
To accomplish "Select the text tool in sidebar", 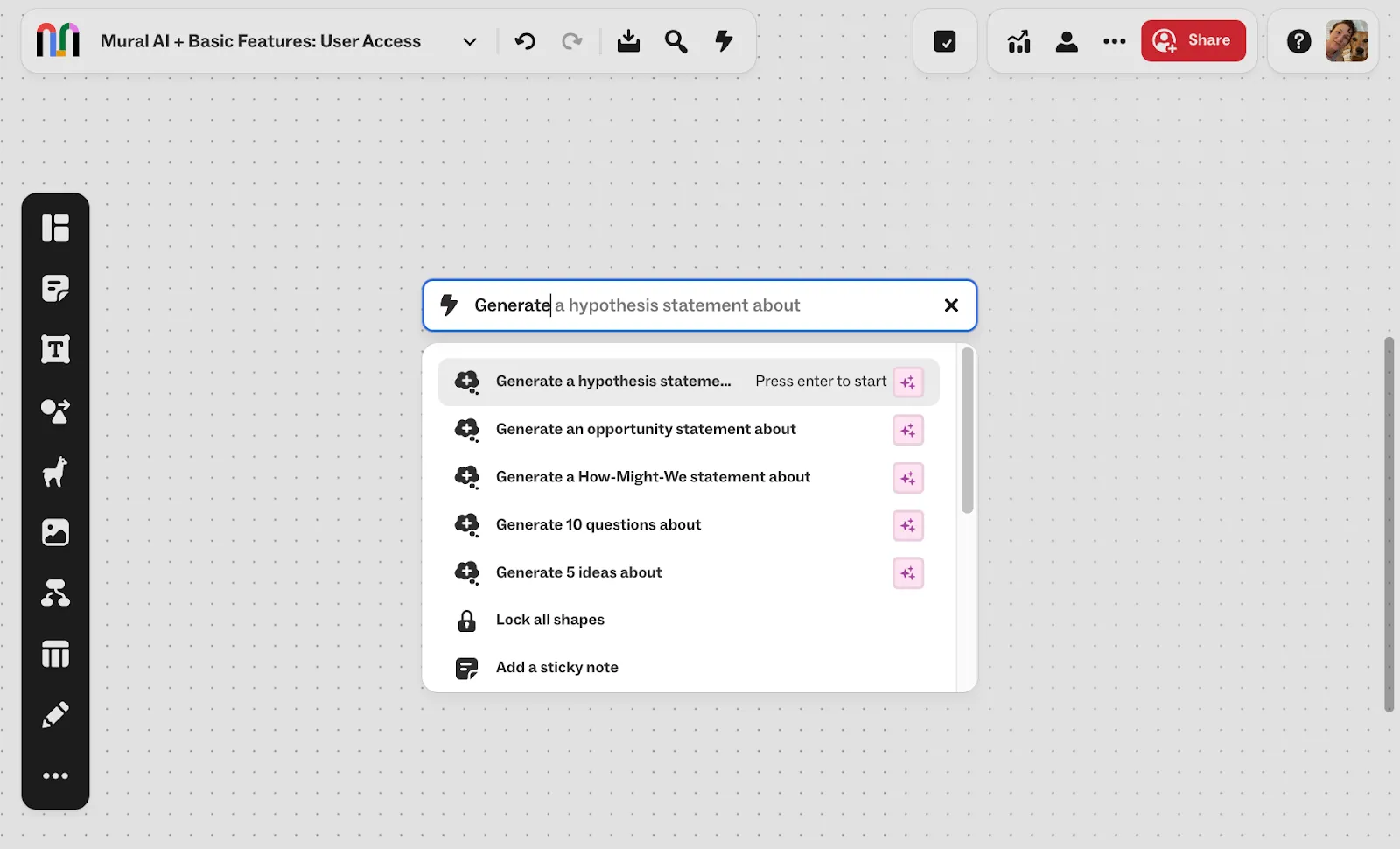I will pos(55,350).
